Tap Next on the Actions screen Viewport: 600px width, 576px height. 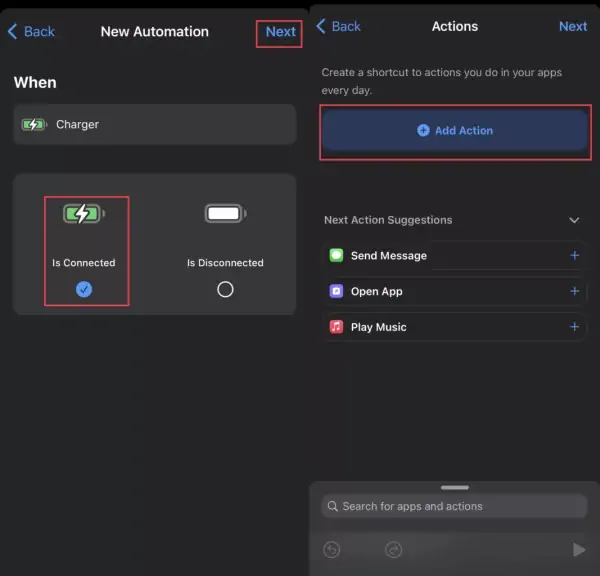[x=573, y=26]
